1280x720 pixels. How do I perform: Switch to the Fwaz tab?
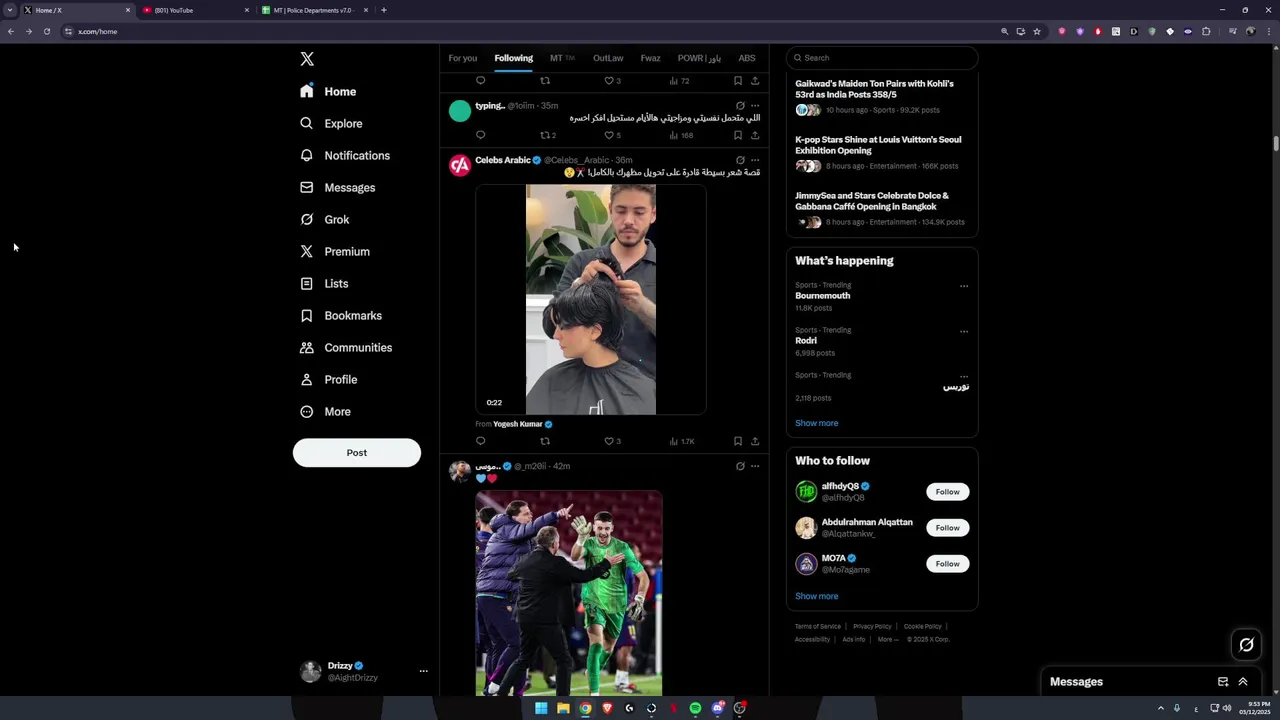click(650, 58)
